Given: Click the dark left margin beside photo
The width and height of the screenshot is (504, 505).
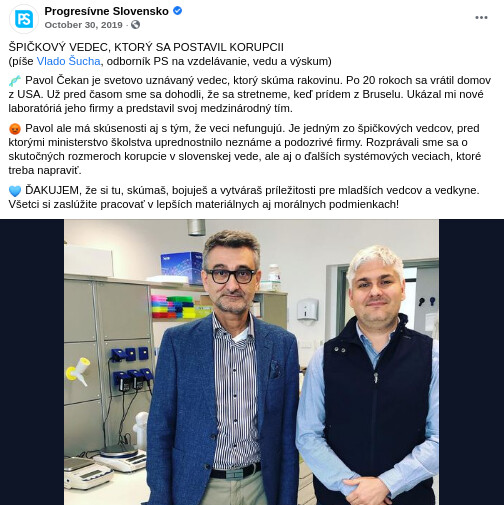Looking at the screenshot, I should [x=32, y=362].
